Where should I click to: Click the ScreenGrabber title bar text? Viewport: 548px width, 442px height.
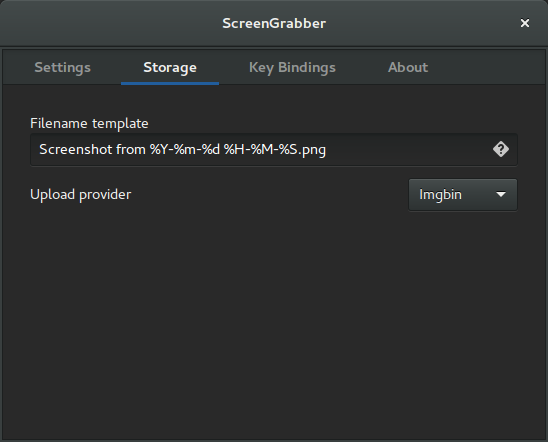click(x=274, y=23)
